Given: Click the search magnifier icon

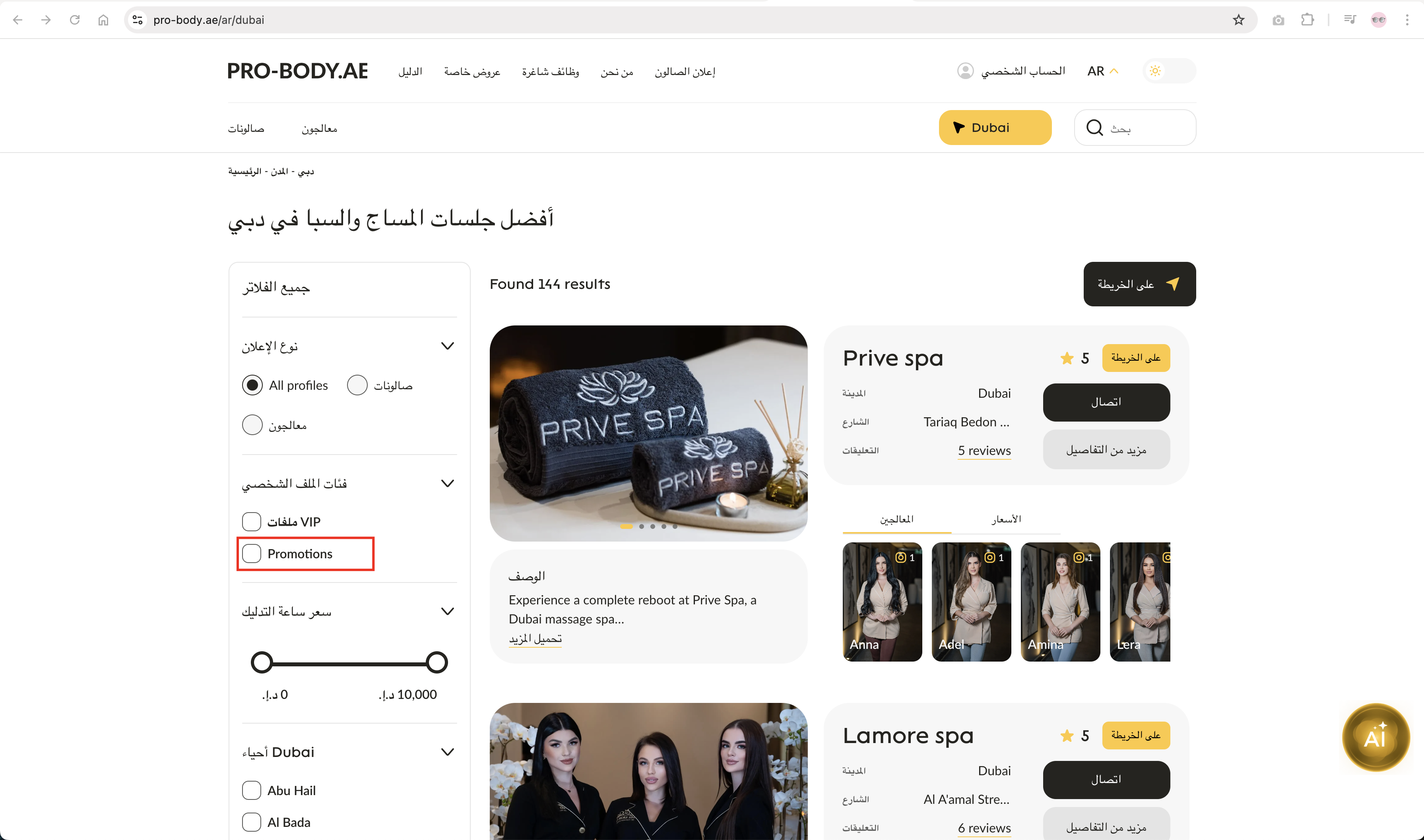Looking at the screenshot, I should 1094,128.
